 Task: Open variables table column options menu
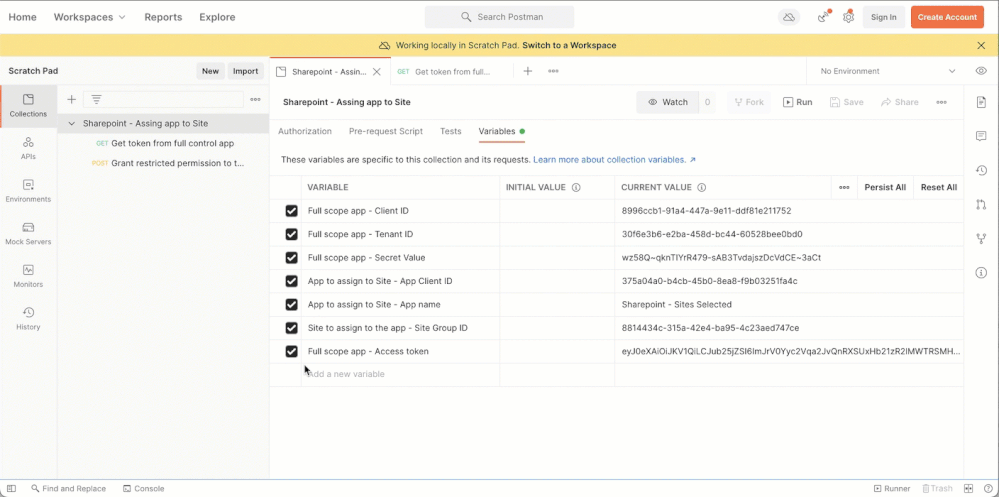pyautogui.click(x=844, y=188)
